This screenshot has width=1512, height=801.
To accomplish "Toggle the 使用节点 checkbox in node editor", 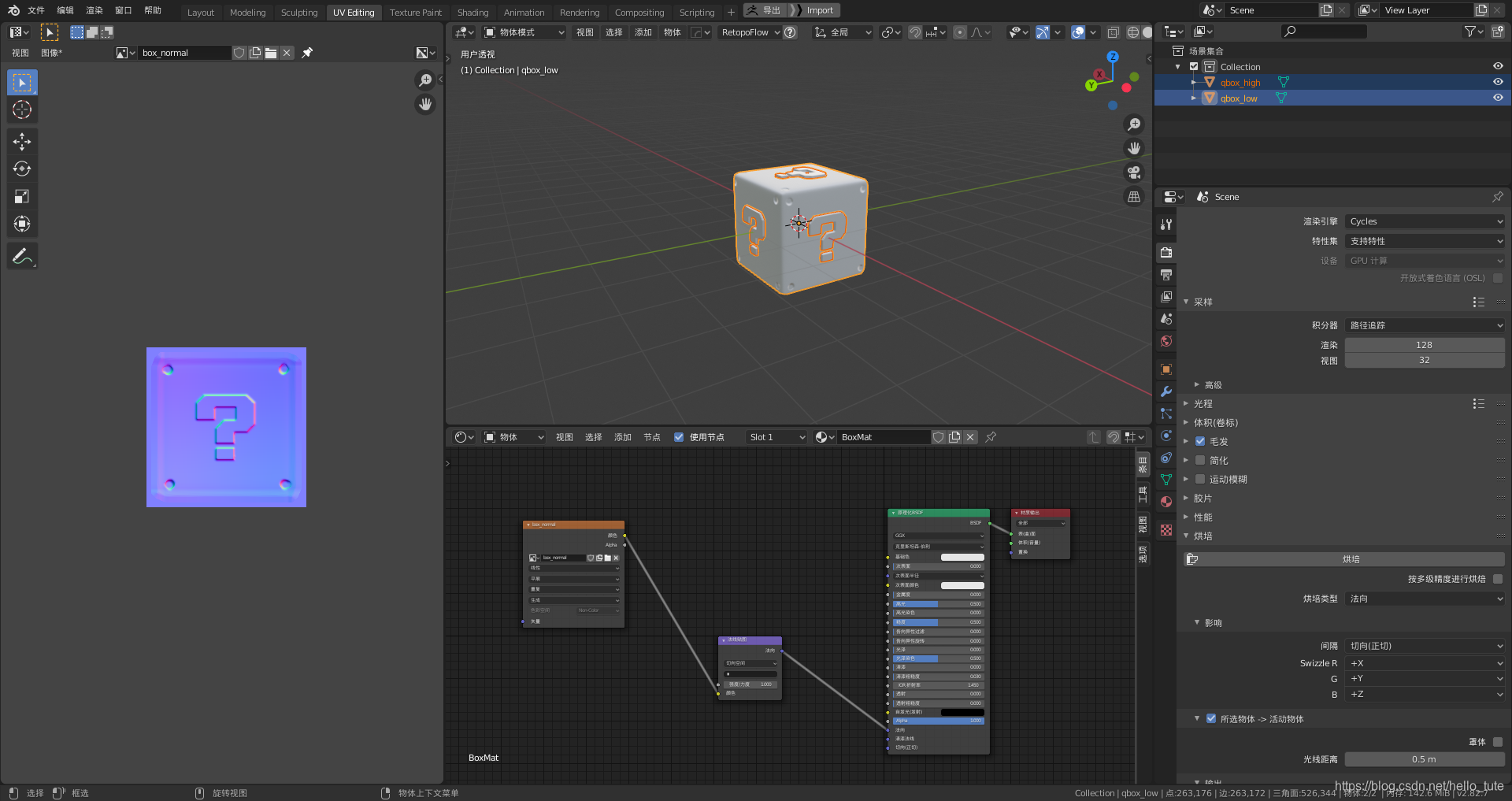I will [679, 437].
